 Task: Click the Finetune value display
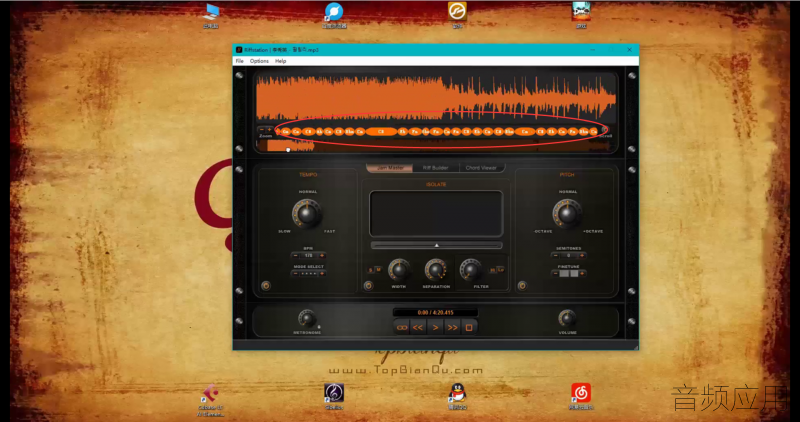click(569, 274)
